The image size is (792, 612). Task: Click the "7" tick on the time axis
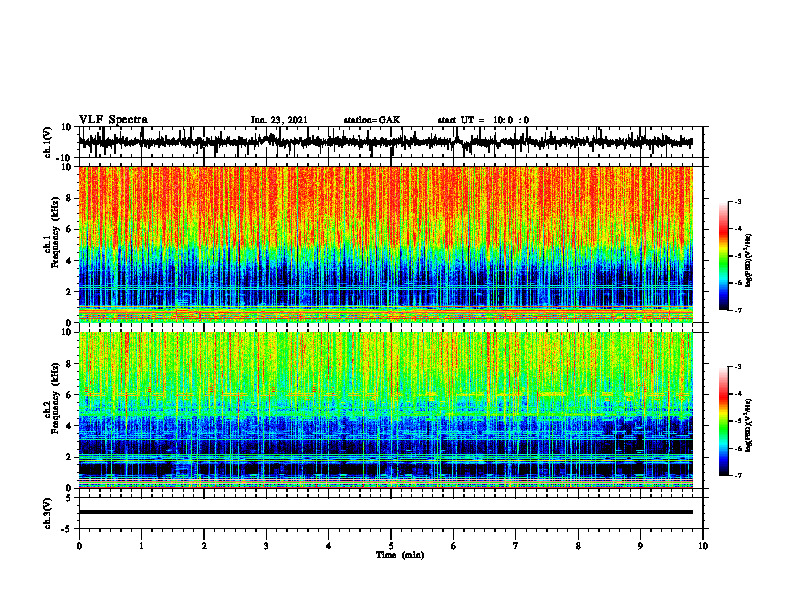(516, 546)
